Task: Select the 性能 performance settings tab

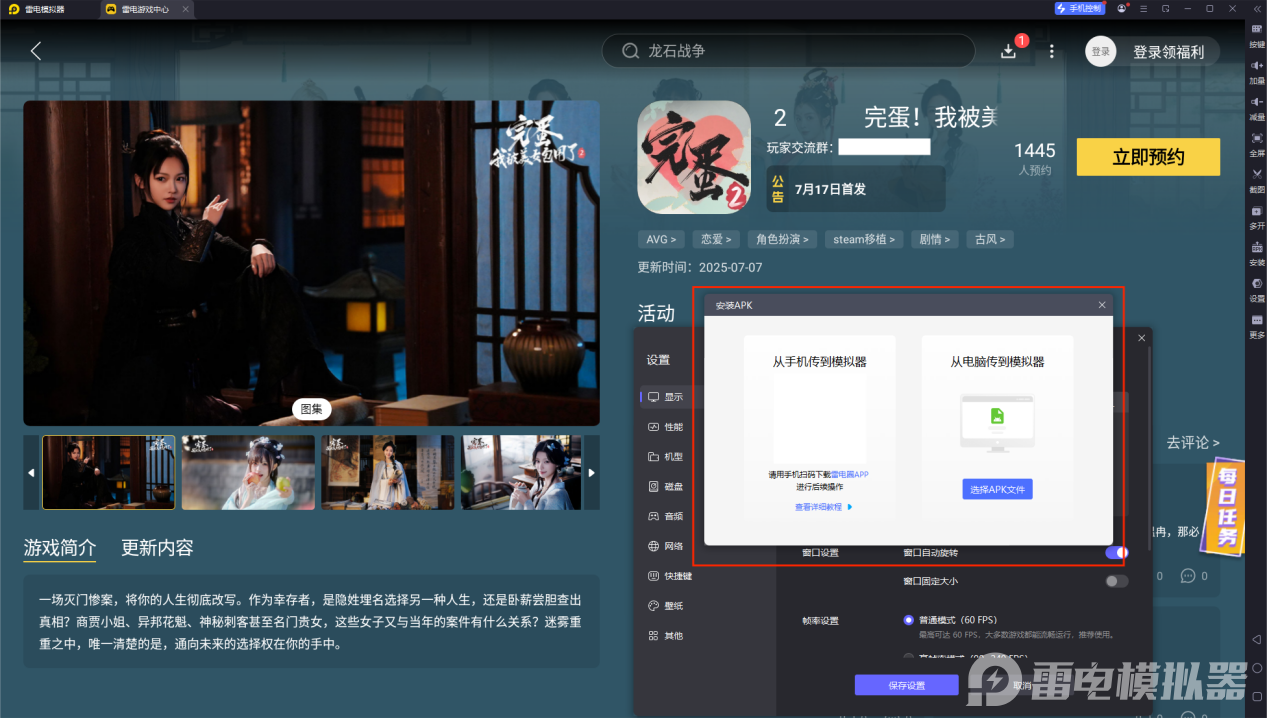Action: [x=666, y=427]
